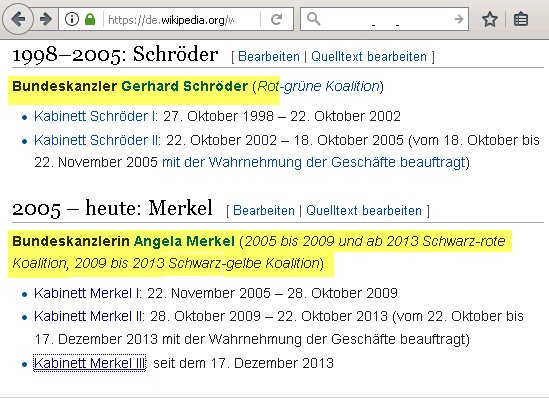549x398 pixels.
Task: Open the Kabinett Schröder I link
Action: pos(96,116)
